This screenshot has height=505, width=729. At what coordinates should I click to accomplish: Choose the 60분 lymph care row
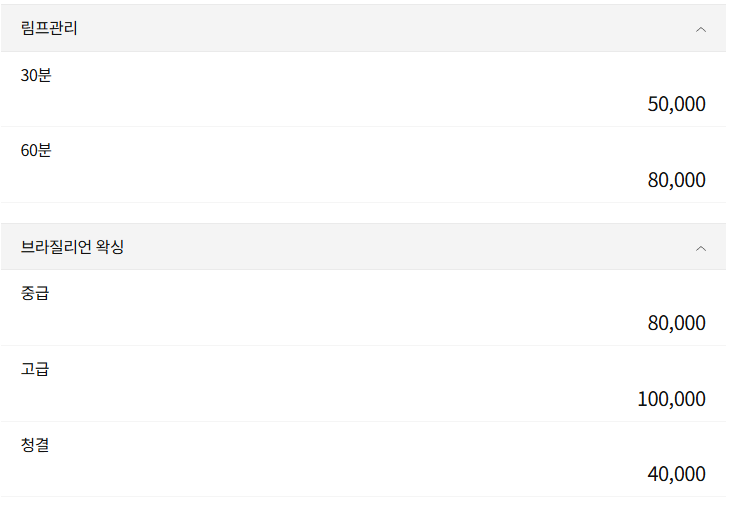pyautogui.click(x=363, y=166)
